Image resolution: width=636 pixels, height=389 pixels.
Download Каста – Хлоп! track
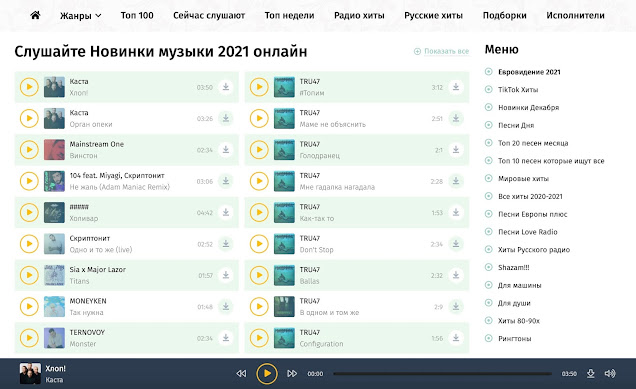(226, 87)
